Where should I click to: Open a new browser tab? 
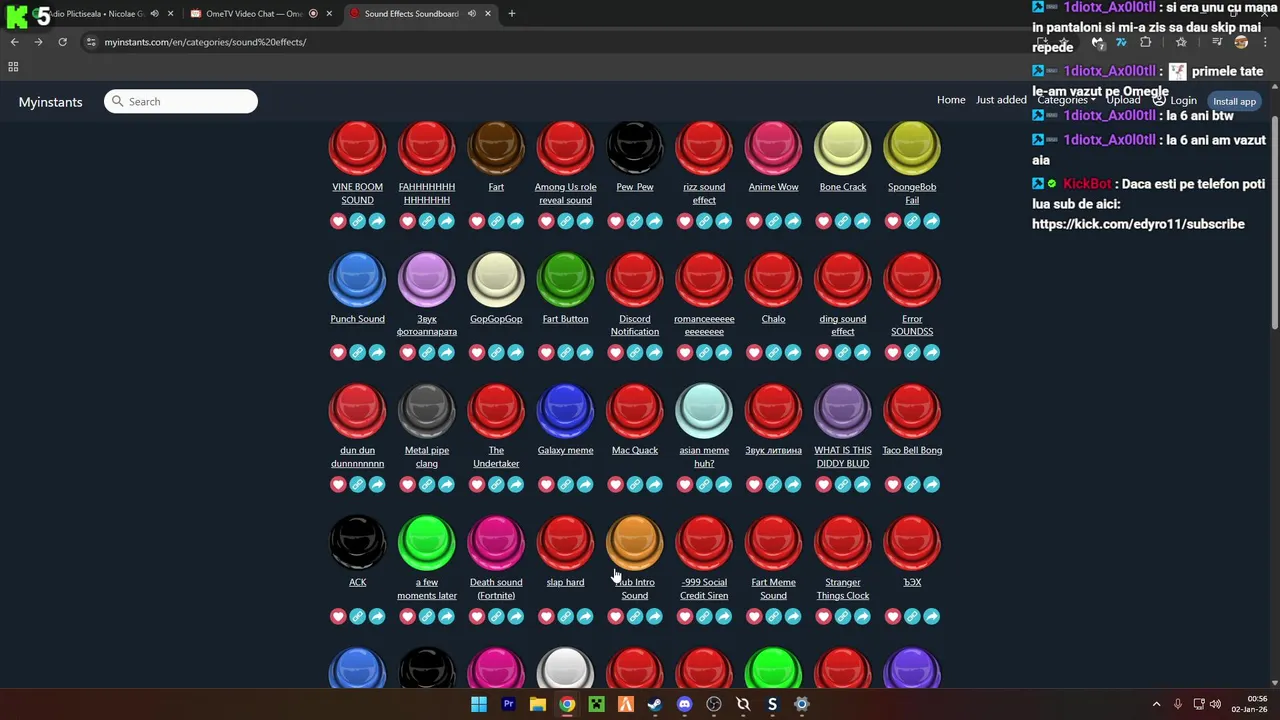[x=512, y=14]
